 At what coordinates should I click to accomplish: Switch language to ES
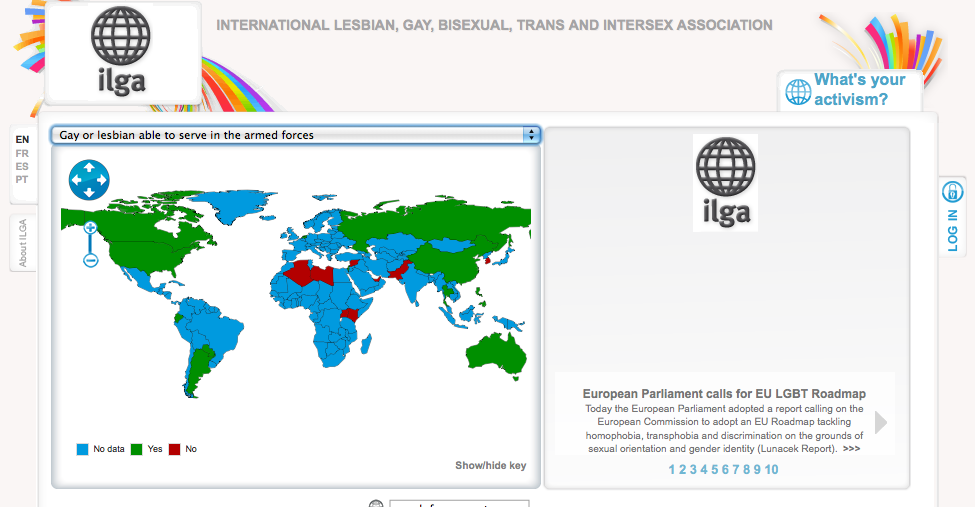[x=22, y=166]
